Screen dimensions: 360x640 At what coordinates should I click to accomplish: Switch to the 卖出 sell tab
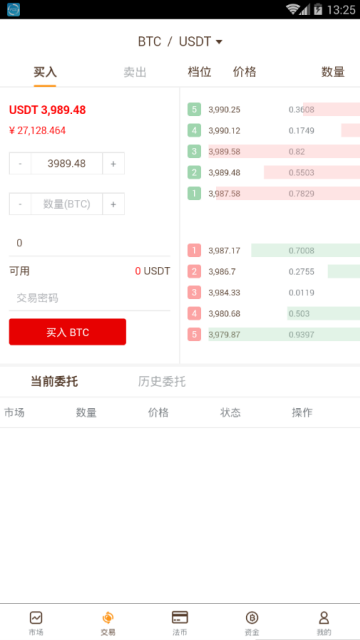pos(135,73)
